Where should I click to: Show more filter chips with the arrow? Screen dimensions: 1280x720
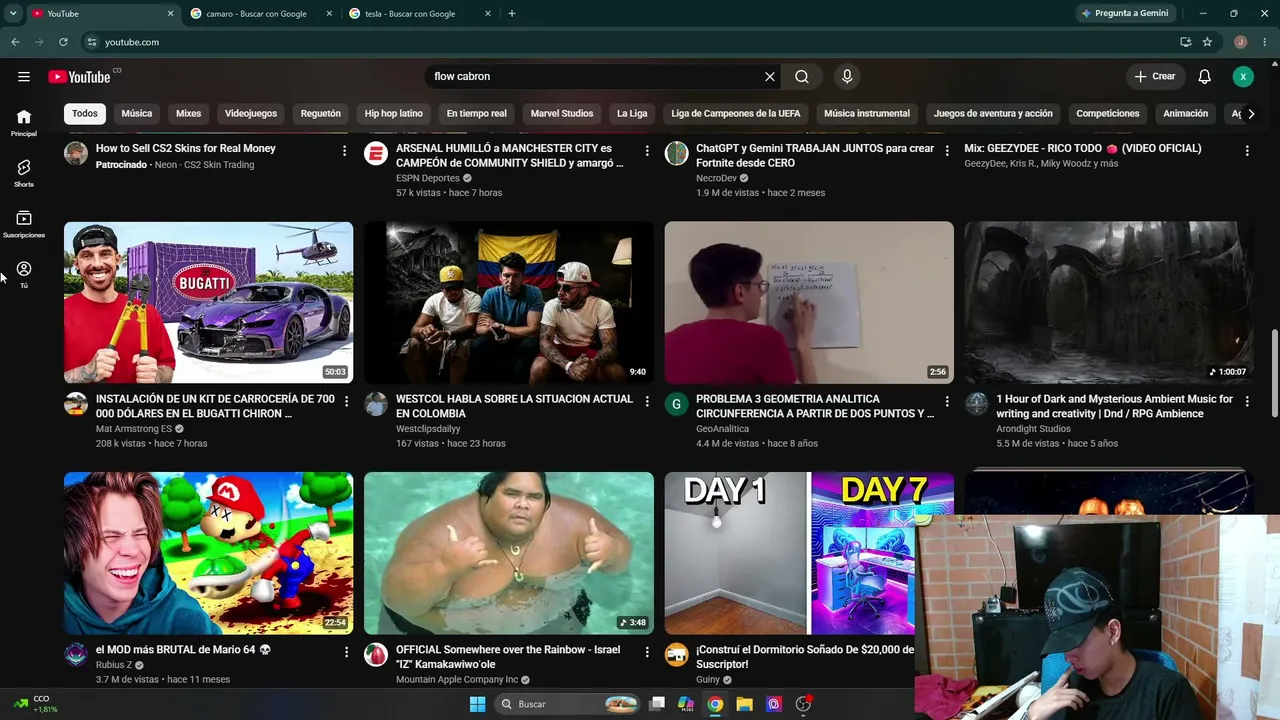[1251, 114]
